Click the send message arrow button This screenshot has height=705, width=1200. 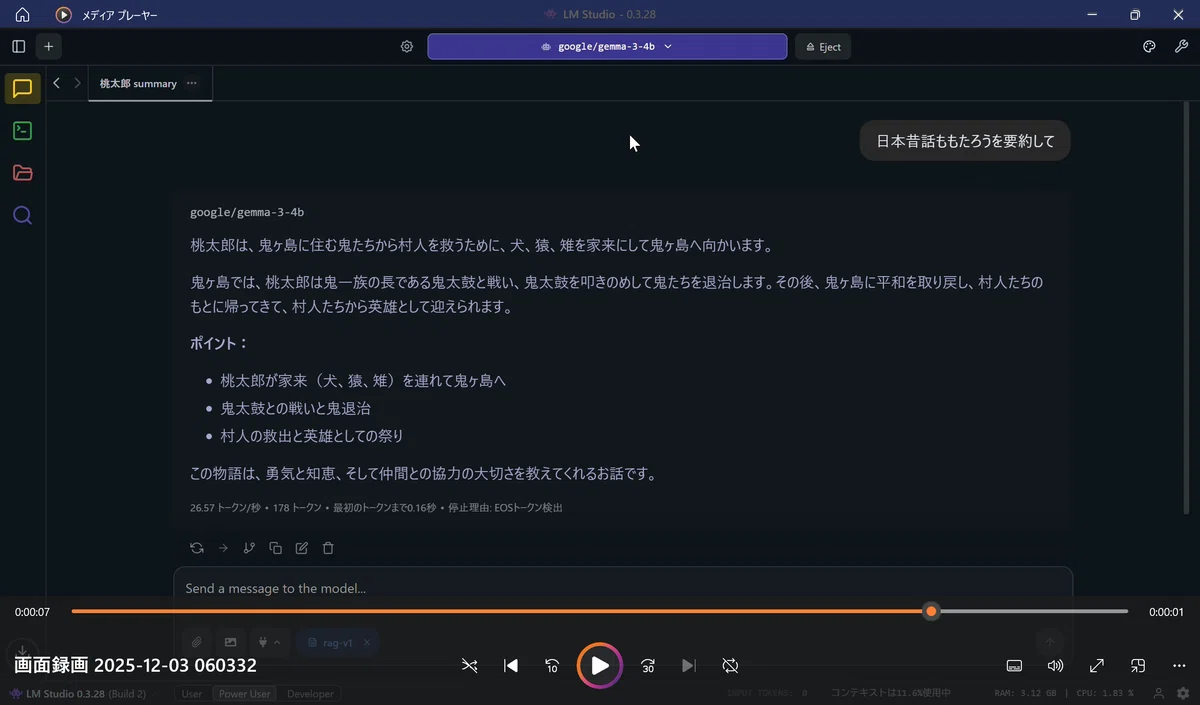1049,642
